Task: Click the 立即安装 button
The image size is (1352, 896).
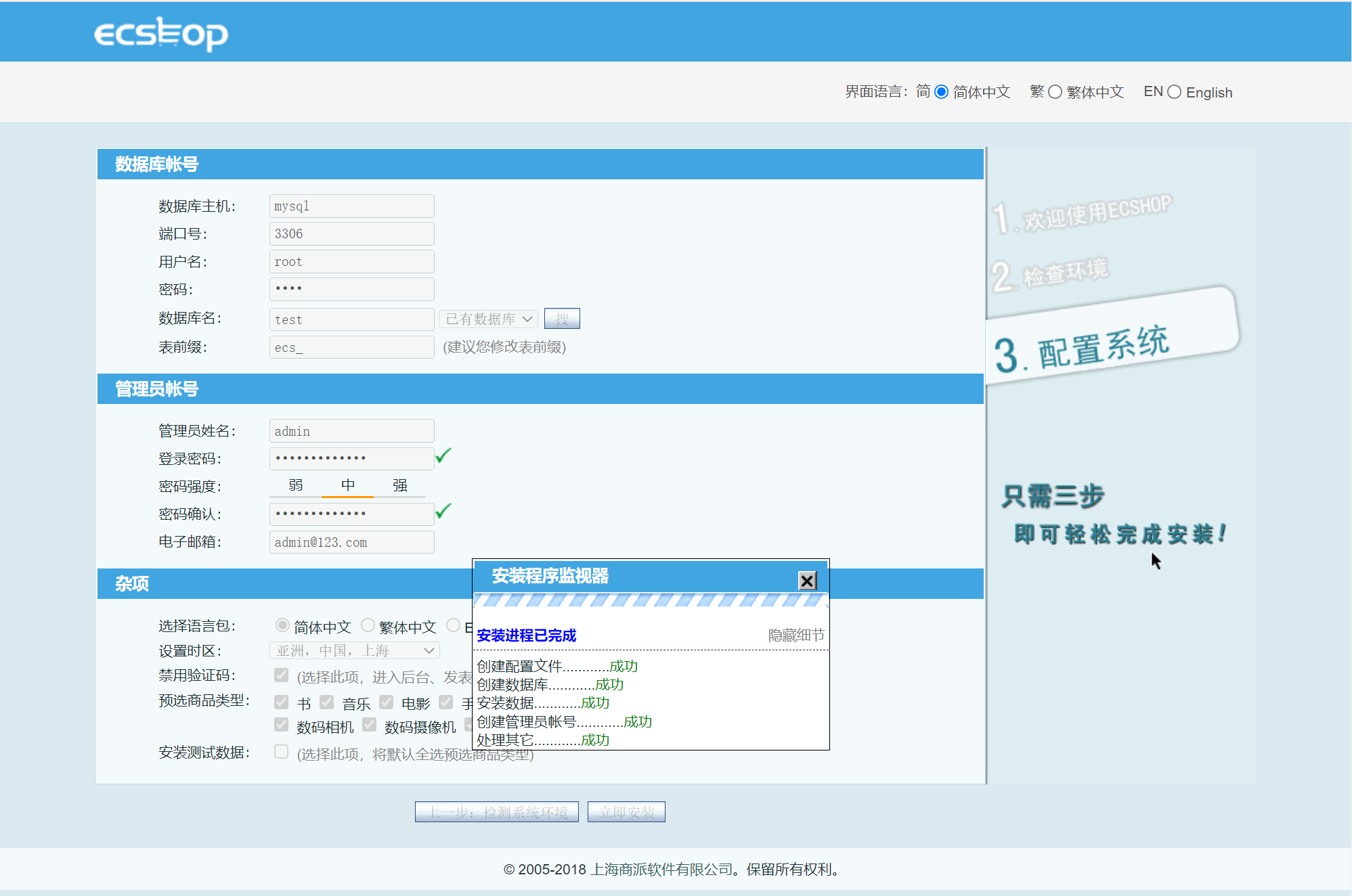Action: point(626,812)
